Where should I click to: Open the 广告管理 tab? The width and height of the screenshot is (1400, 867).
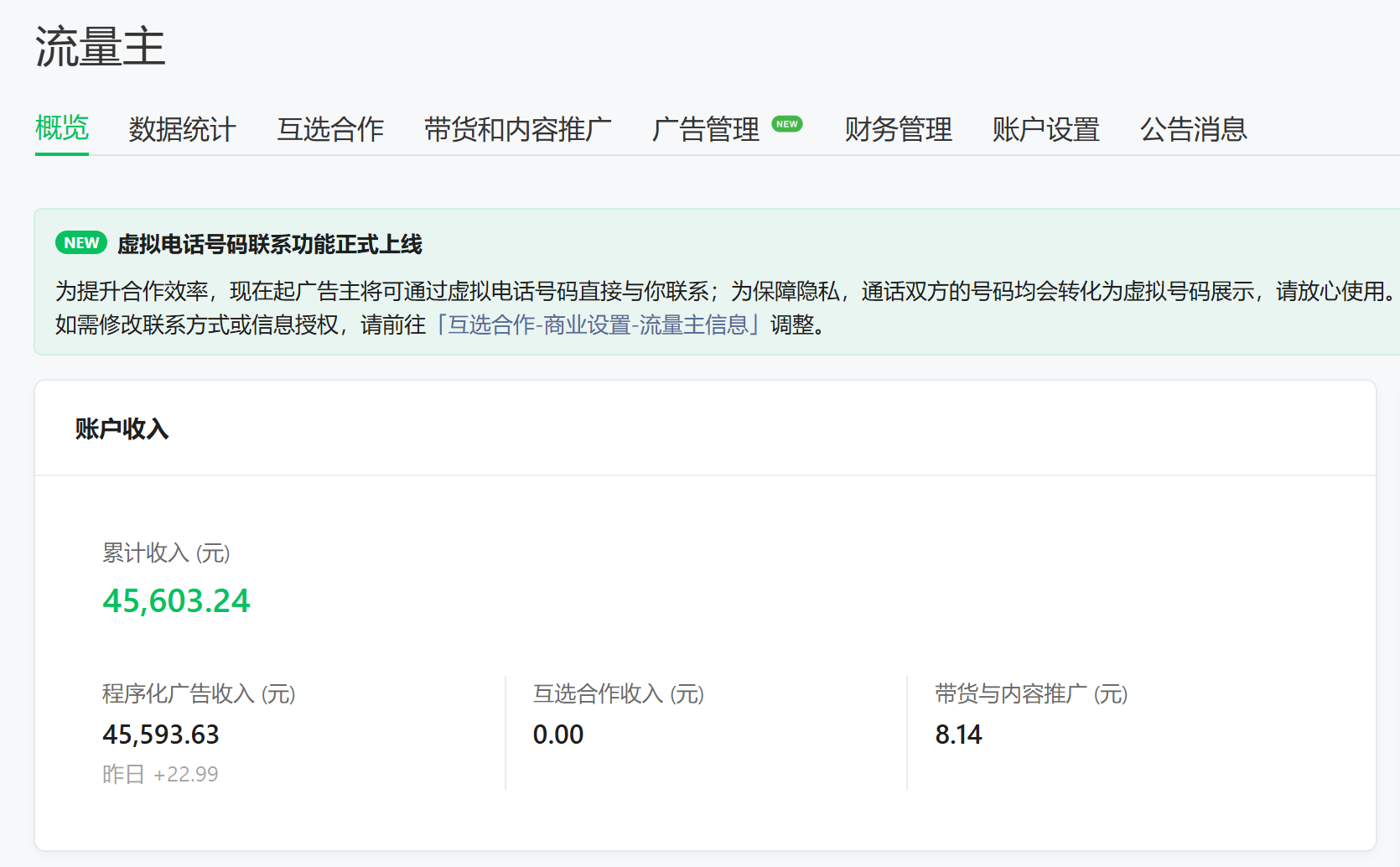(705, 130)
